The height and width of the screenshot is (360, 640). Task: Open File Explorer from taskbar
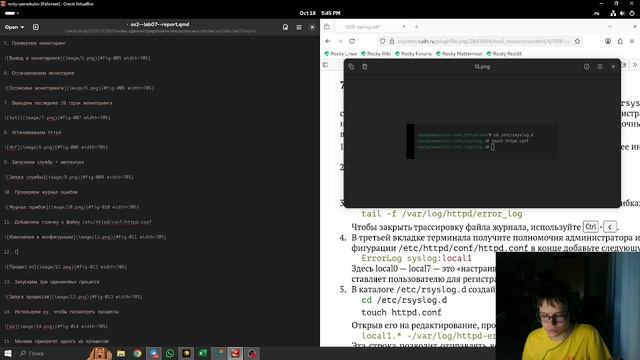[121, 353]
